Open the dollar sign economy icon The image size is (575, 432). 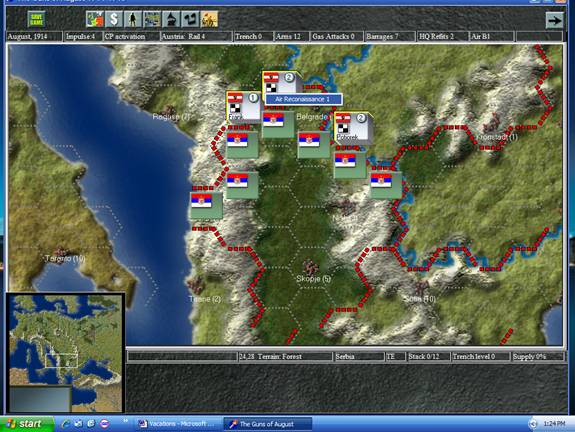tap(114, 19)
